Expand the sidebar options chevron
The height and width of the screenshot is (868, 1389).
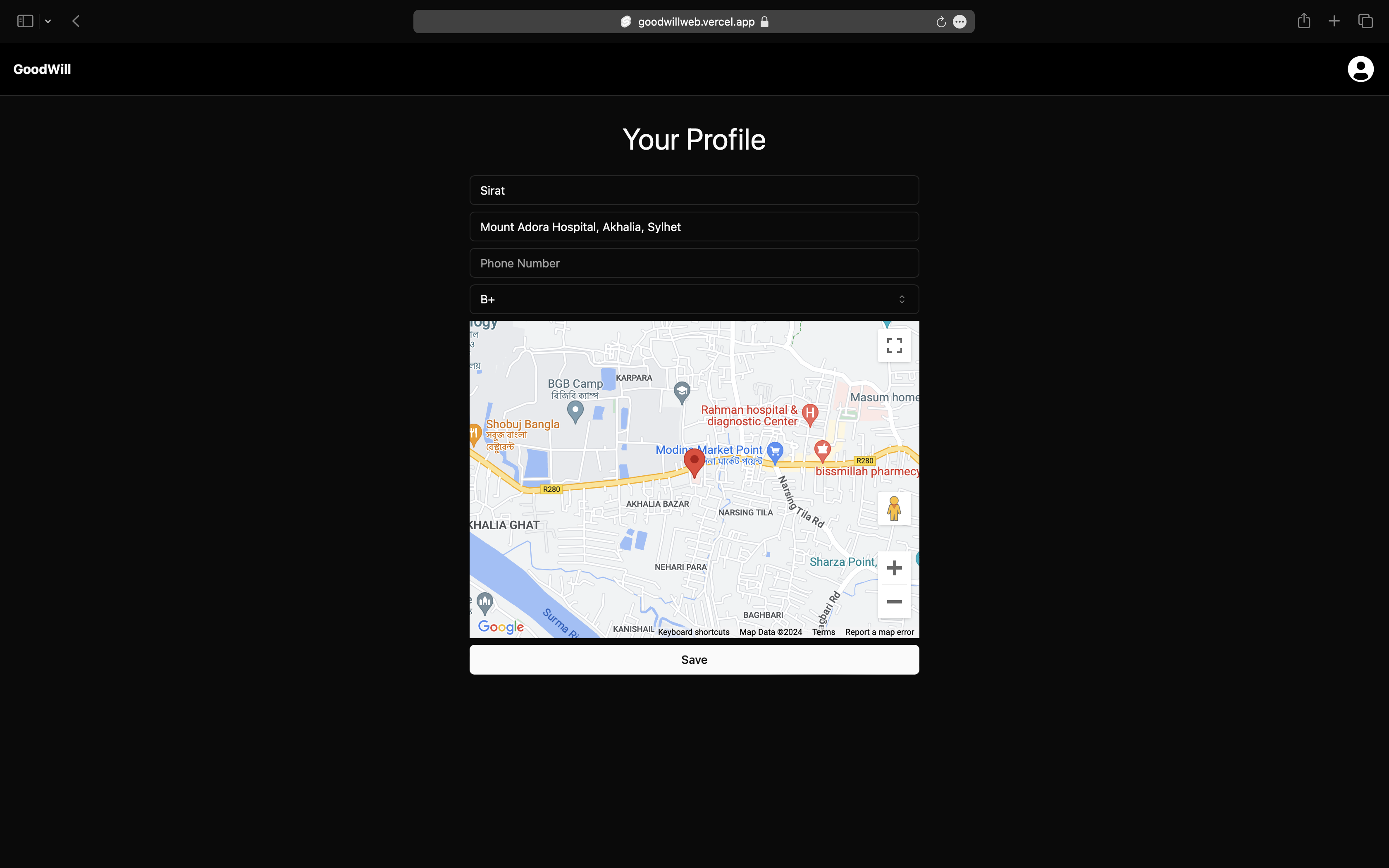click(48, 21)
